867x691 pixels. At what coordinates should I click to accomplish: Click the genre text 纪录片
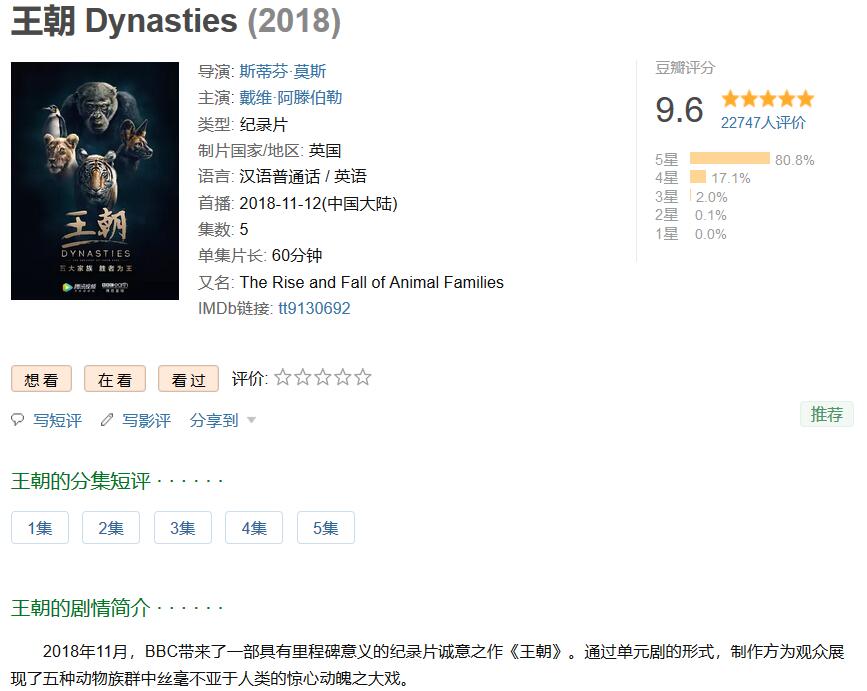pos(263,124)
